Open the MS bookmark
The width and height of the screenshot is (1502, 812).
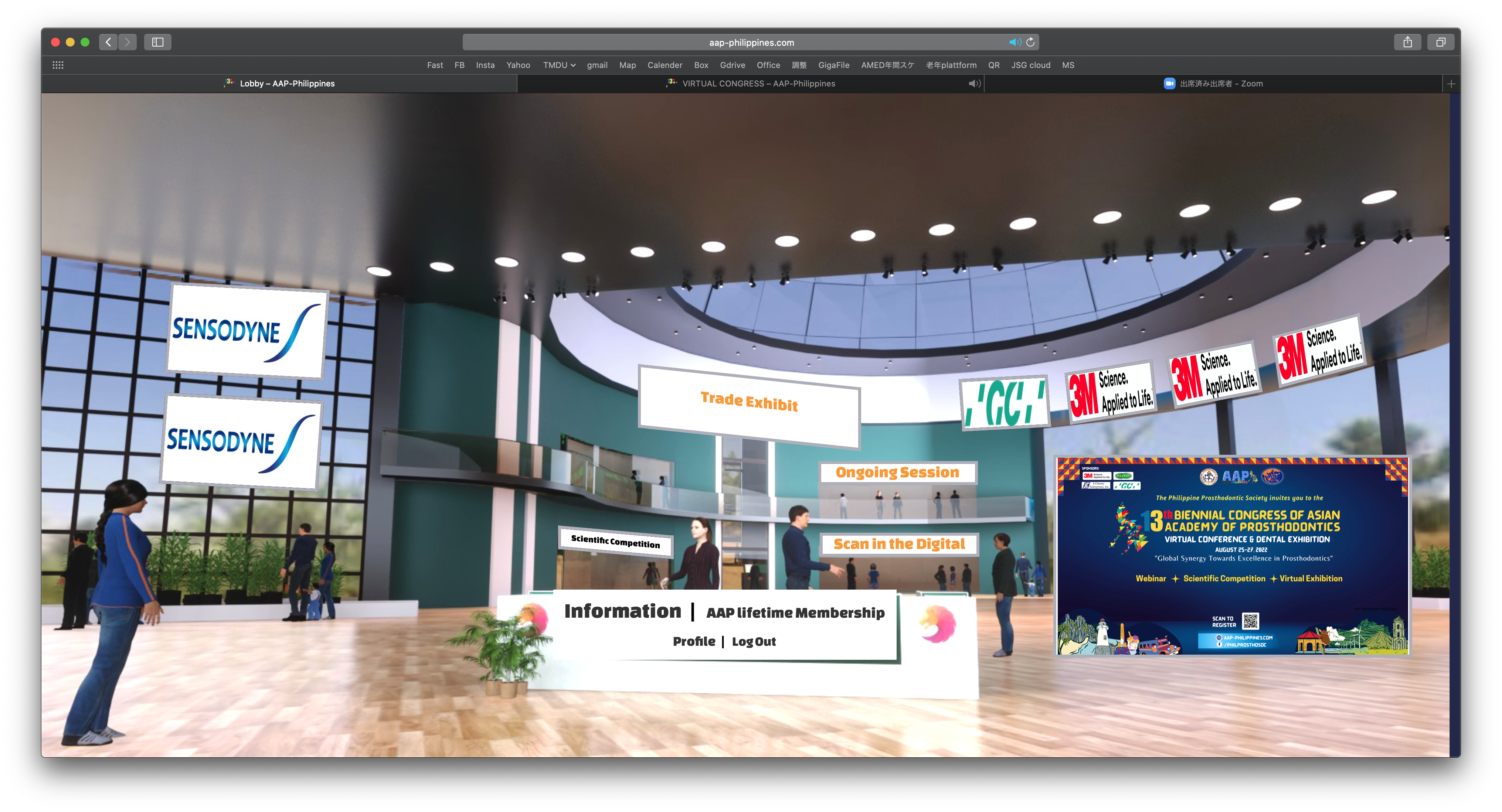[1068, 65]
